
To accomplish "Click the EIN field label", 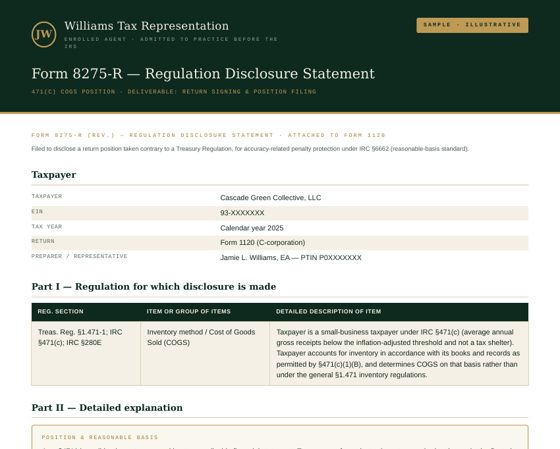I will (x=37, y=211).
